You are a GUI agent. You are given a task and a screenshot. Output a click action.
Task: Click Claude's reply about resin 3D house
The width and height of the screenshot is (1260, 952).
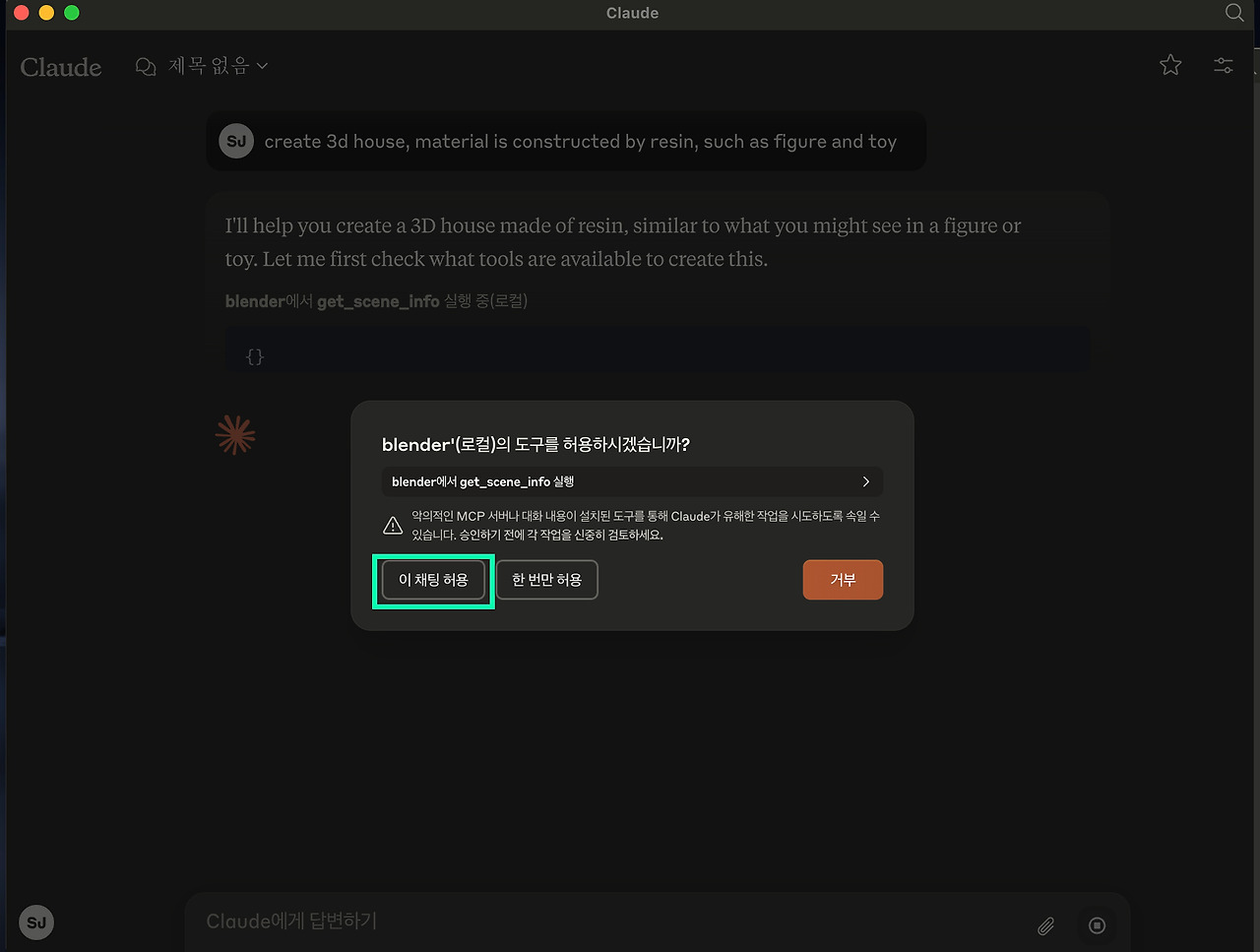pyautogui.click(x=623, y=242)
